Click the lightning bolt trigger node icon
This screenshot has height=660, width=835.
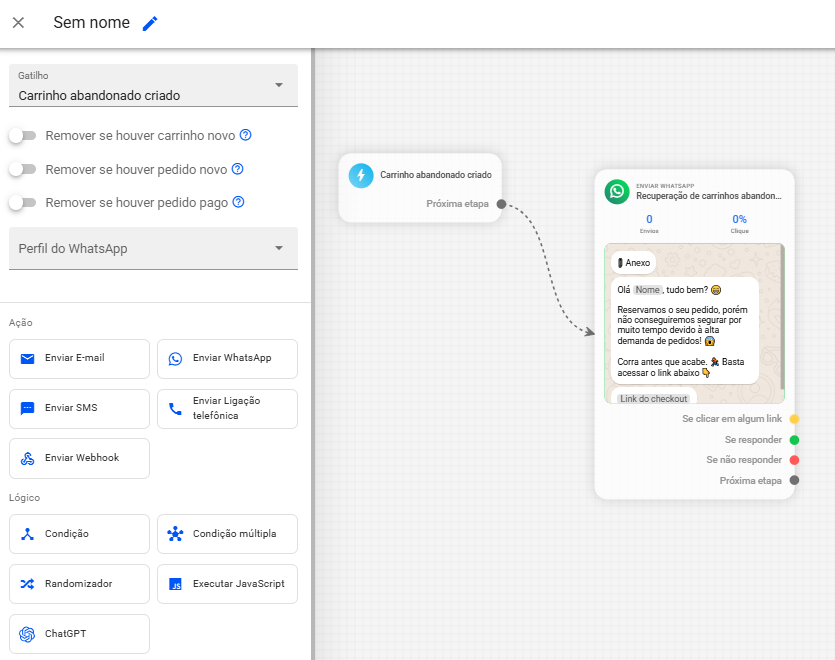click(x=360, y=175)
